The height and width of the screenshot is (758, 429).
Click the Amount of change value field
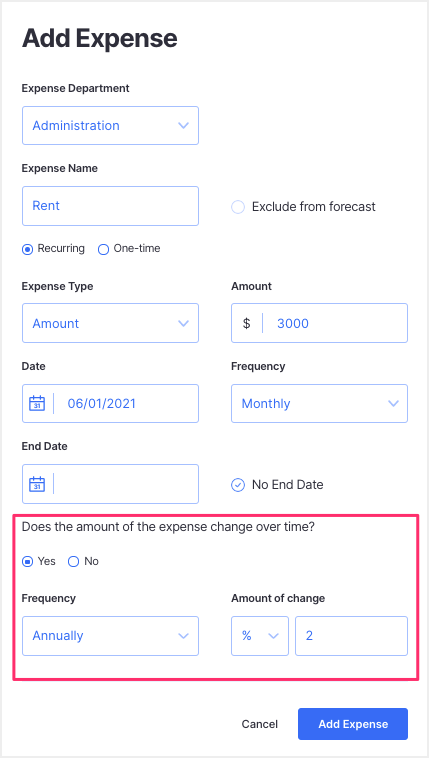click(x=352, y=636)
